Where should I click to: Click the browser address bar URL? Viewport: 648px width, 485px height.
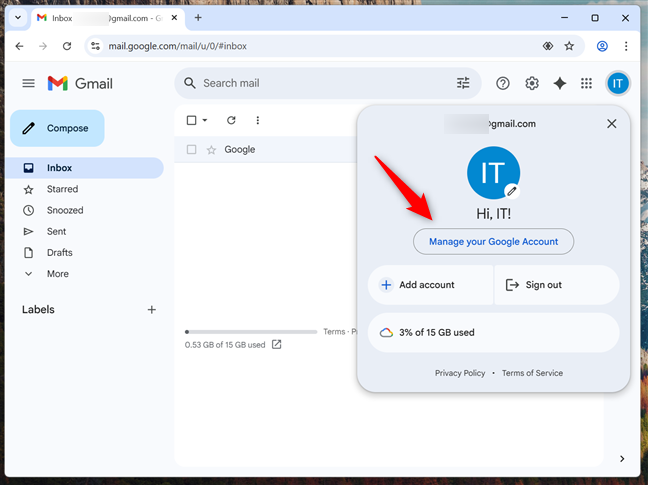177,46
